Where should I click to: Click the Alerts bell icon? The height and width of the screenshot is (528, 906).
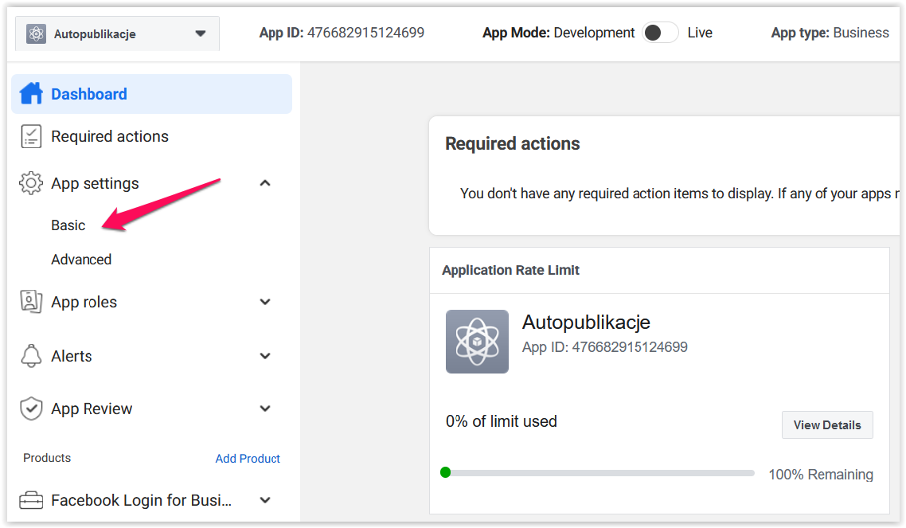click(31, 356)
